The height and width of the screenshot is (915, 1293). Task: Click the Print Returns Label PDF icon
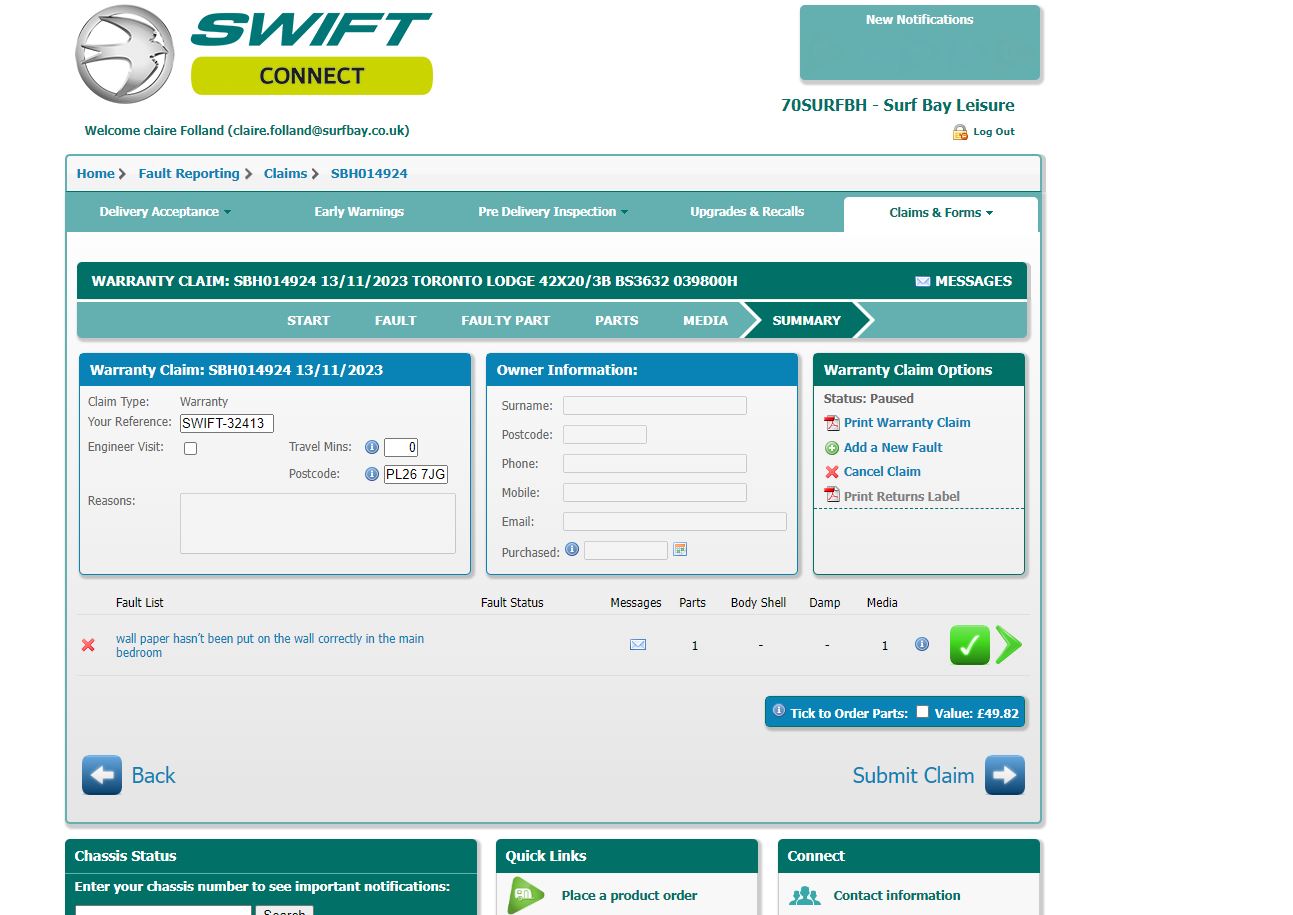pos(832,495)
